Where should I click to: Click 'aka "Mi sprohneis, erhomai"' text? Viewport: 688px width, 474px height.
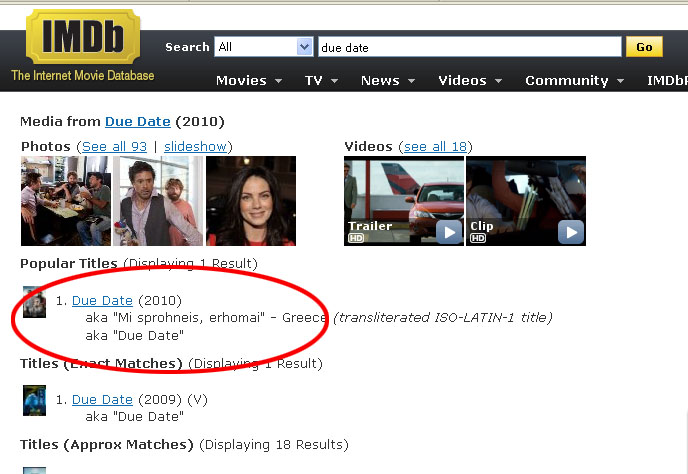[175, 317]
